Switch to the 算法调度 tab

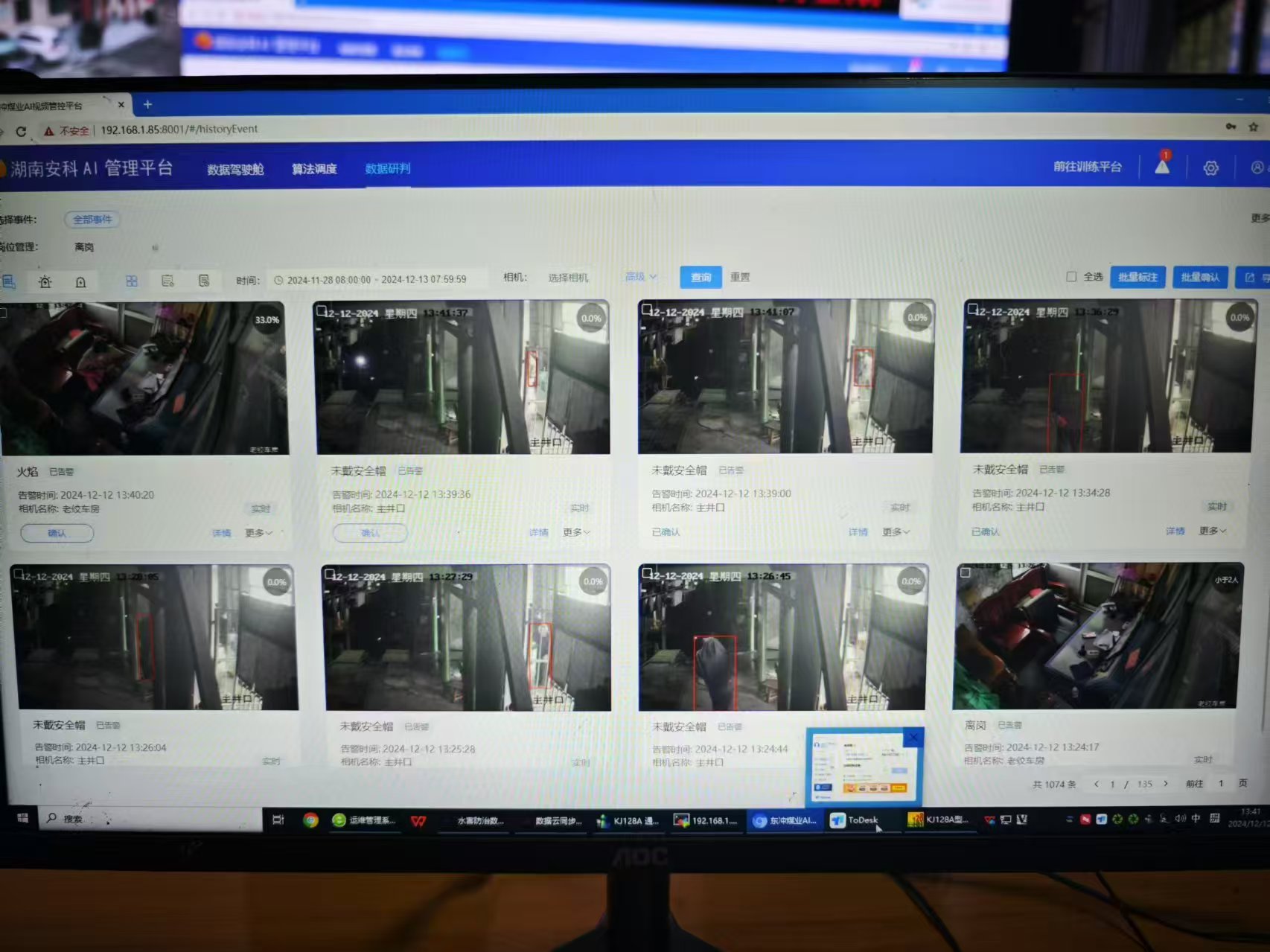pos(314,169)
